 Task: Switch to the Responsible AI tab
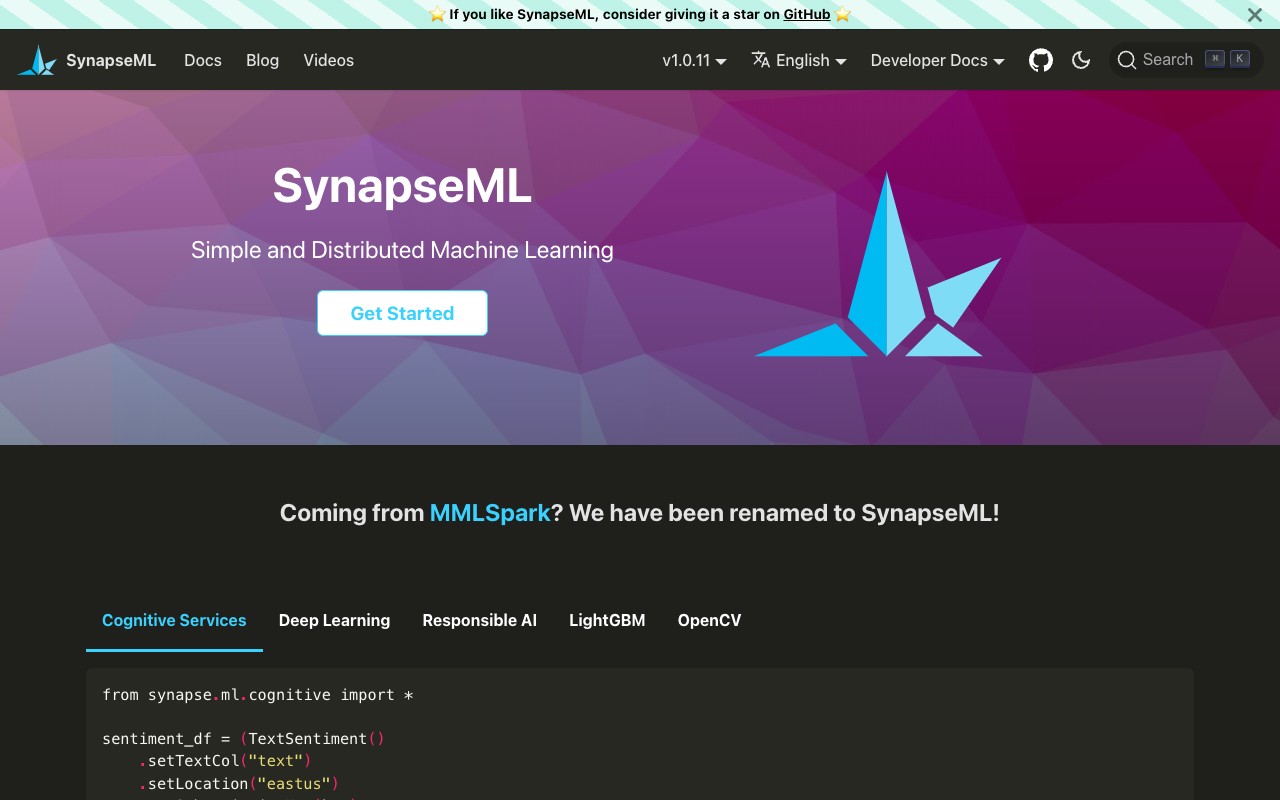click(480, 620)
